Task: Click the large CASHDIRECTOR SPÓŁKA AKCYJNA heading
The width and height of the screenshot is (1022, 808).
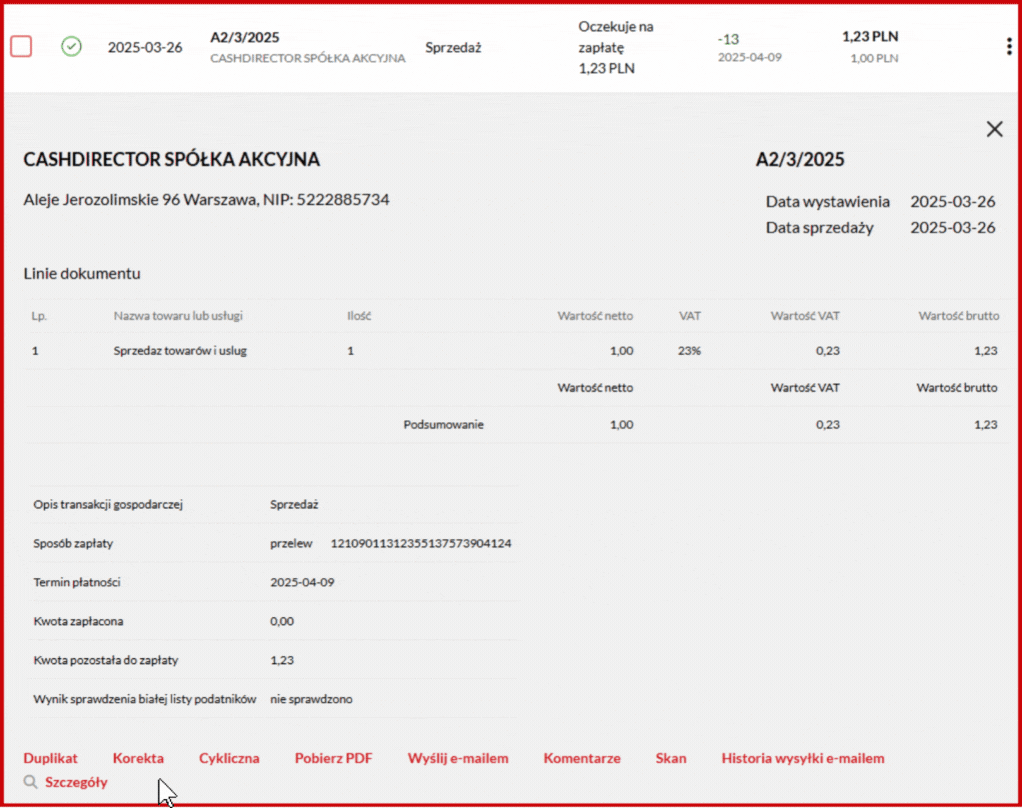Action: [x=171, y=159]
